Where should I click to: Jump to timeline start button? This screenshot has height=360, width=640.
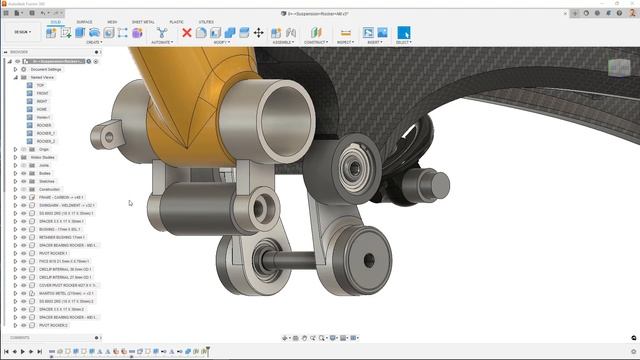click(x=6, y=351)
